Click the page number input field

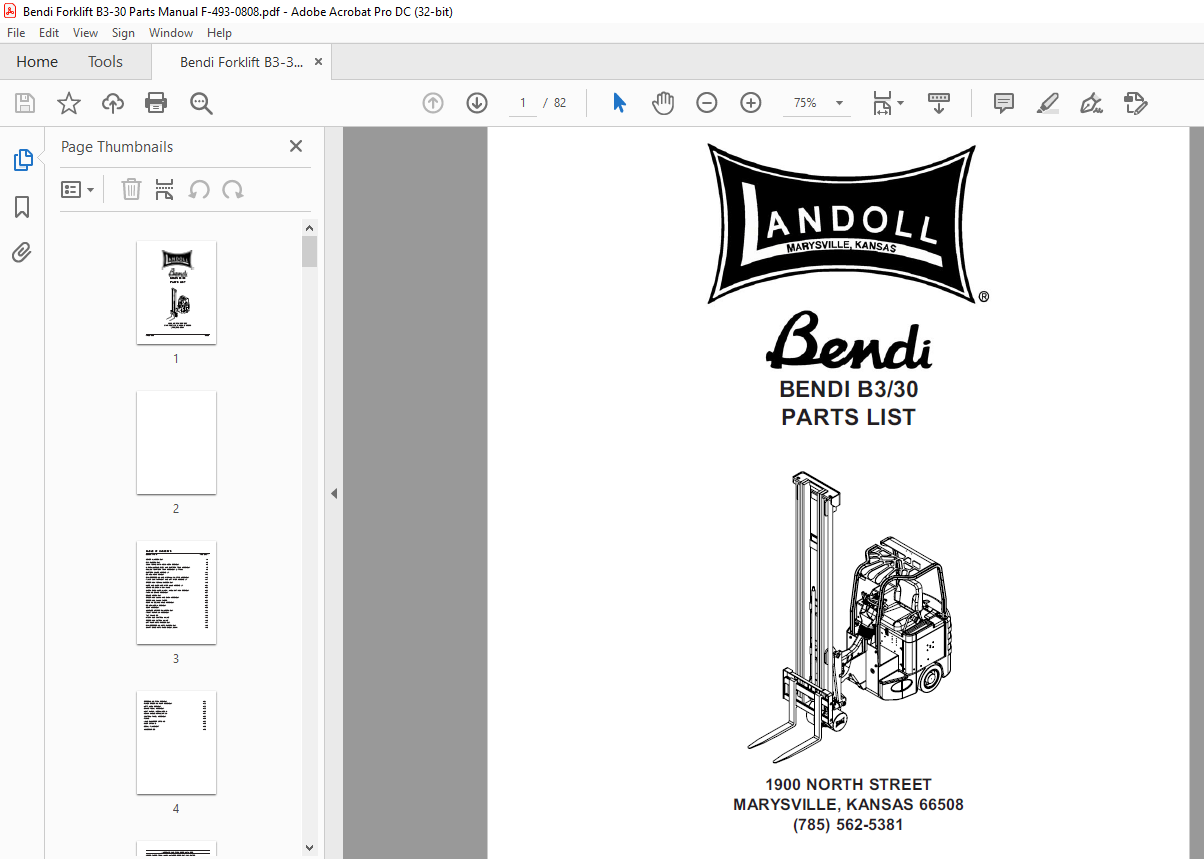pyautogui.click(x=523, y=103)
